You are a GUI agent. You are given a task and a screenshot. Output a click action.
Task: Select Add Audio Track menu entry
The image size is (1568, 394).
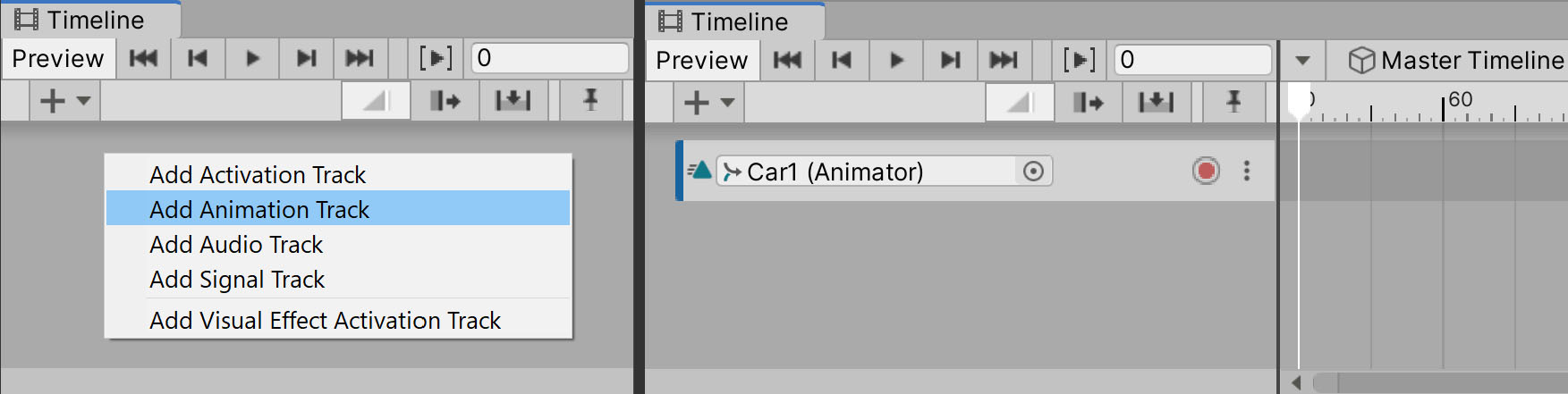click(x=236, y=245)
